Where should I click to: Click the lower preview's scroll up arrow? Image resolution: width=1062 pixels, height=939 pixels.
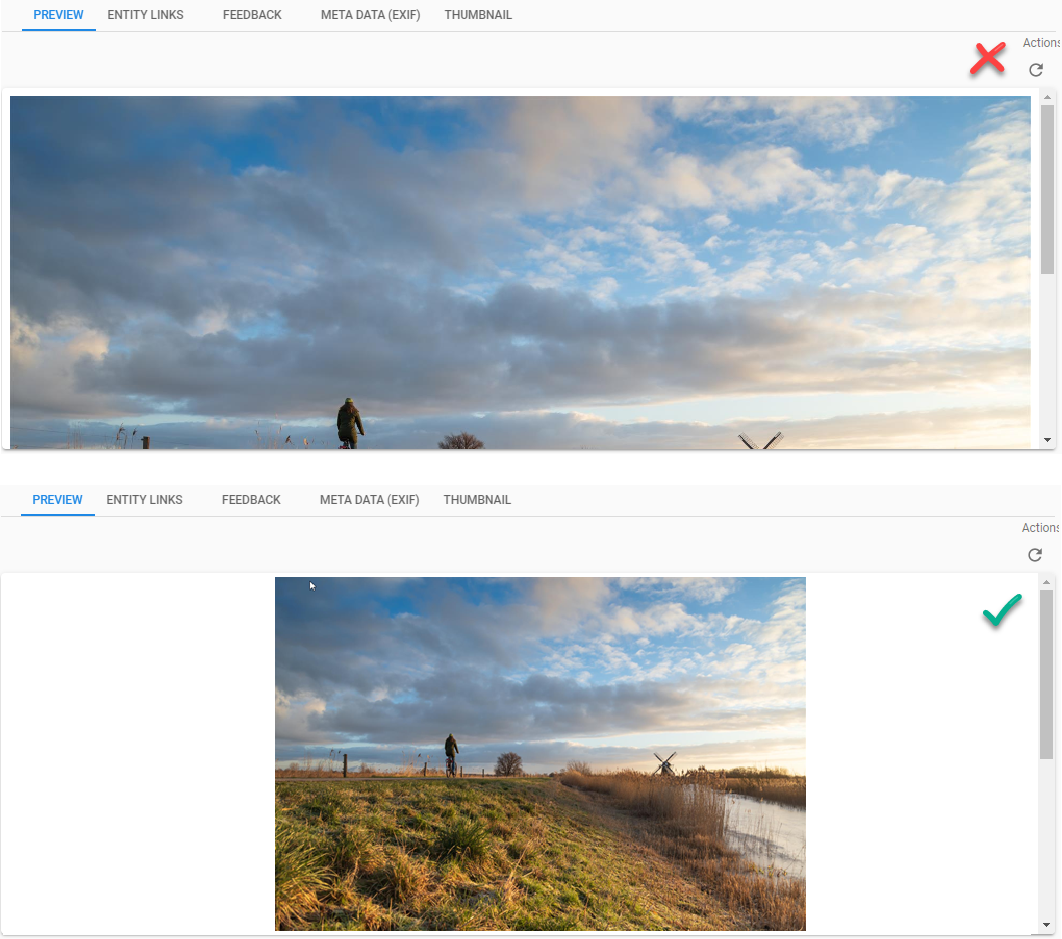[x=1046, y=582]
